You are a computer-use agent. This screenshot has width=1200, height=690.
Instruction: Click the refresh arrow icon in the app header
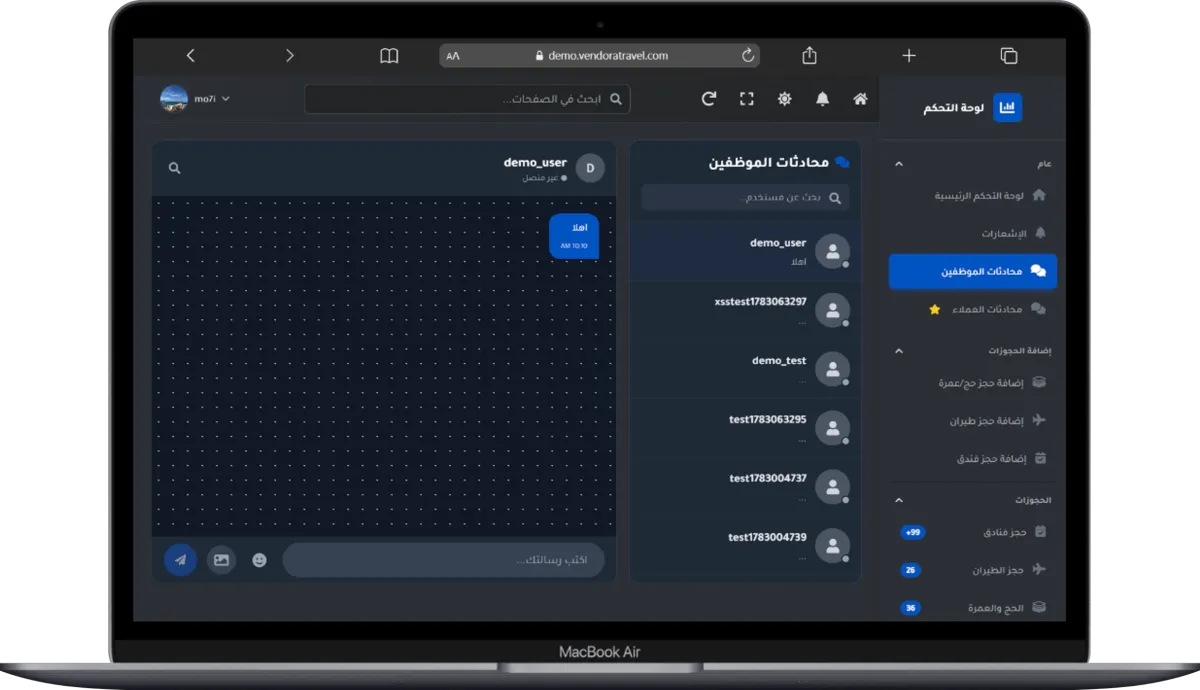[x=709, y=99]
